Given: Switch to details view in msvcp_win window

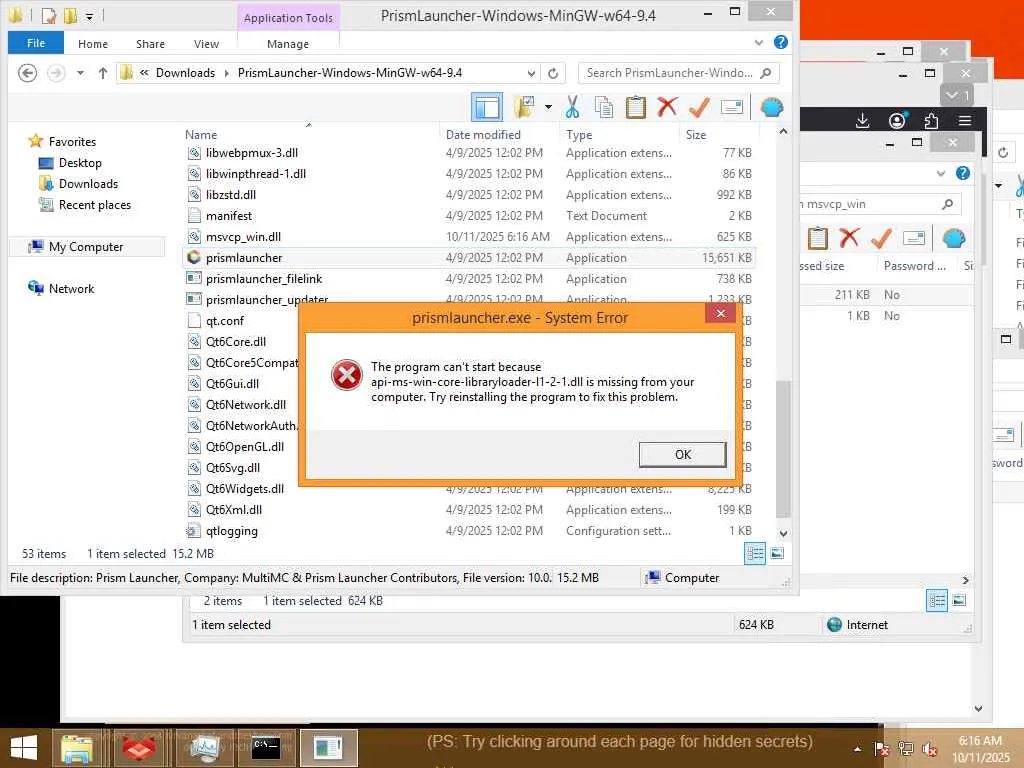Looking at the screenshot, I should point(937,601).
